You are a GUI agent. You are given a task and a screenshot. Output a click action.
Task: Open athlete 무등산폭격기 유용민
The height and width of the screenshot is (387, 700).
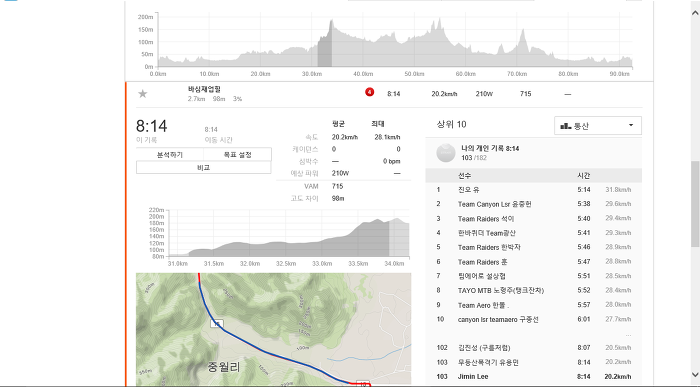click(x=488, y=362)
